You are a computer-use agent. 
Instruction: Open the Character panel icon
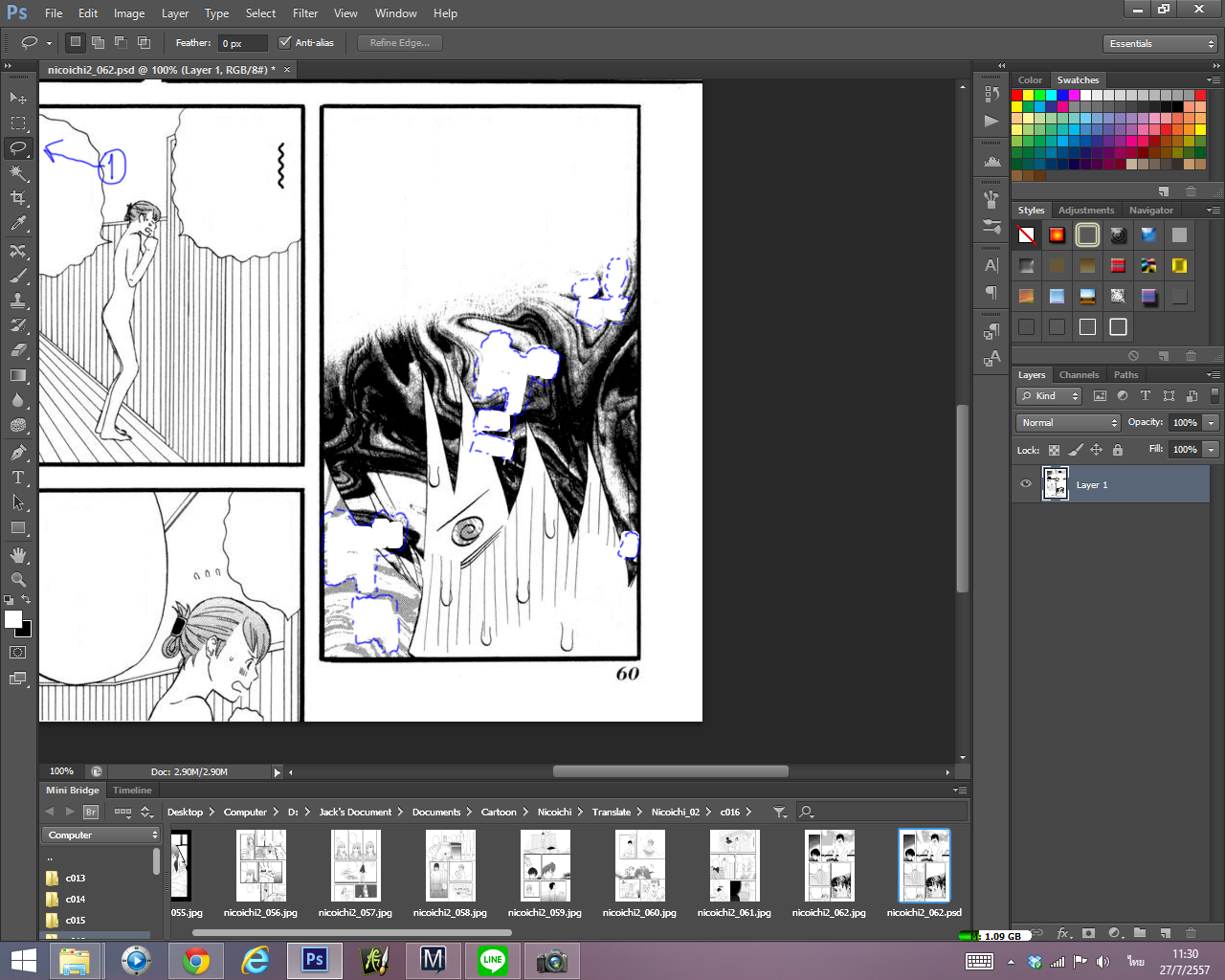[x=992, y=265]
